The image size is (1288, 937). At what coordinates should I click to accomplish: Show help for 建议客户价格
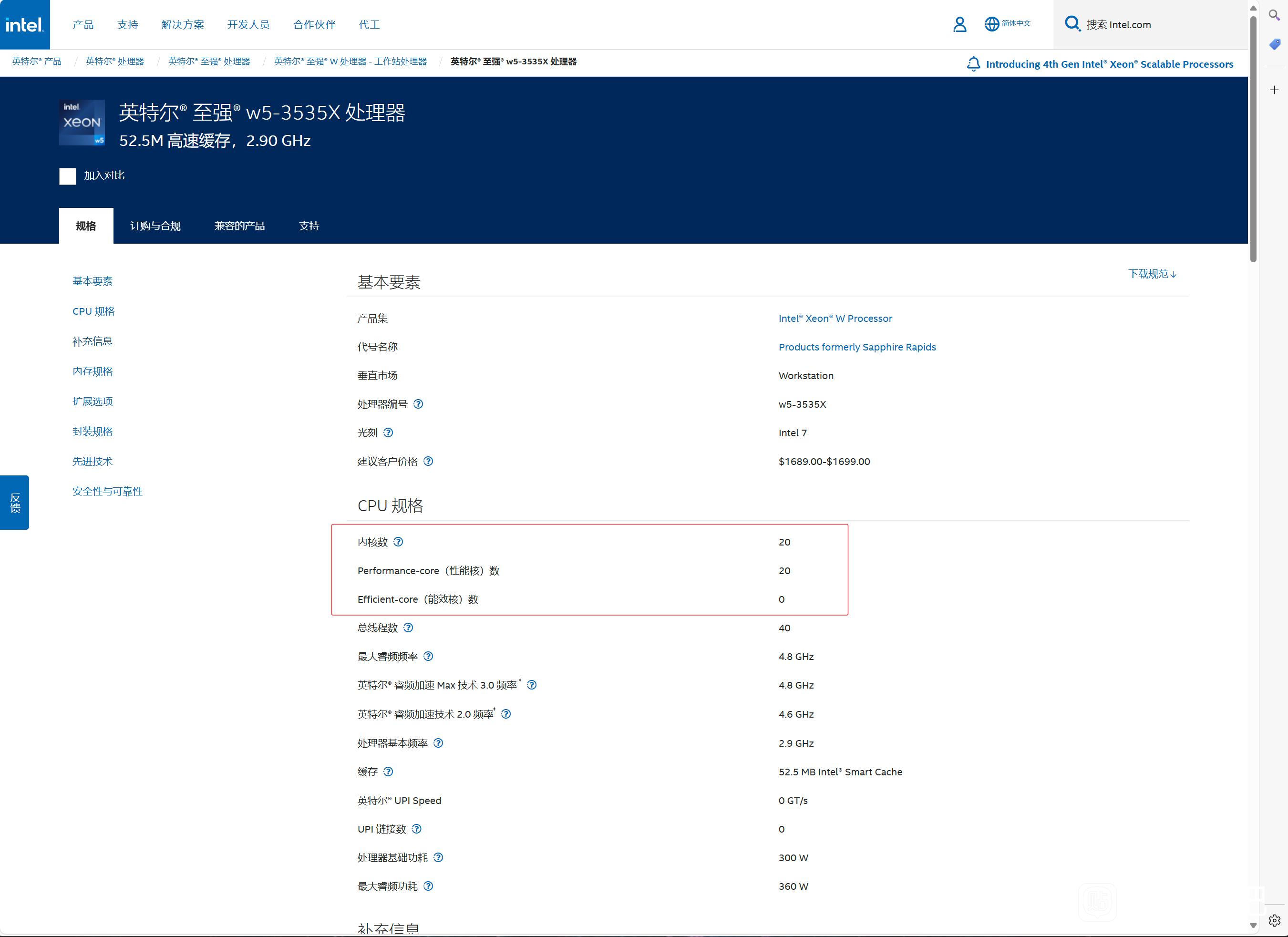pyautogui.click(x=429, y=461)
